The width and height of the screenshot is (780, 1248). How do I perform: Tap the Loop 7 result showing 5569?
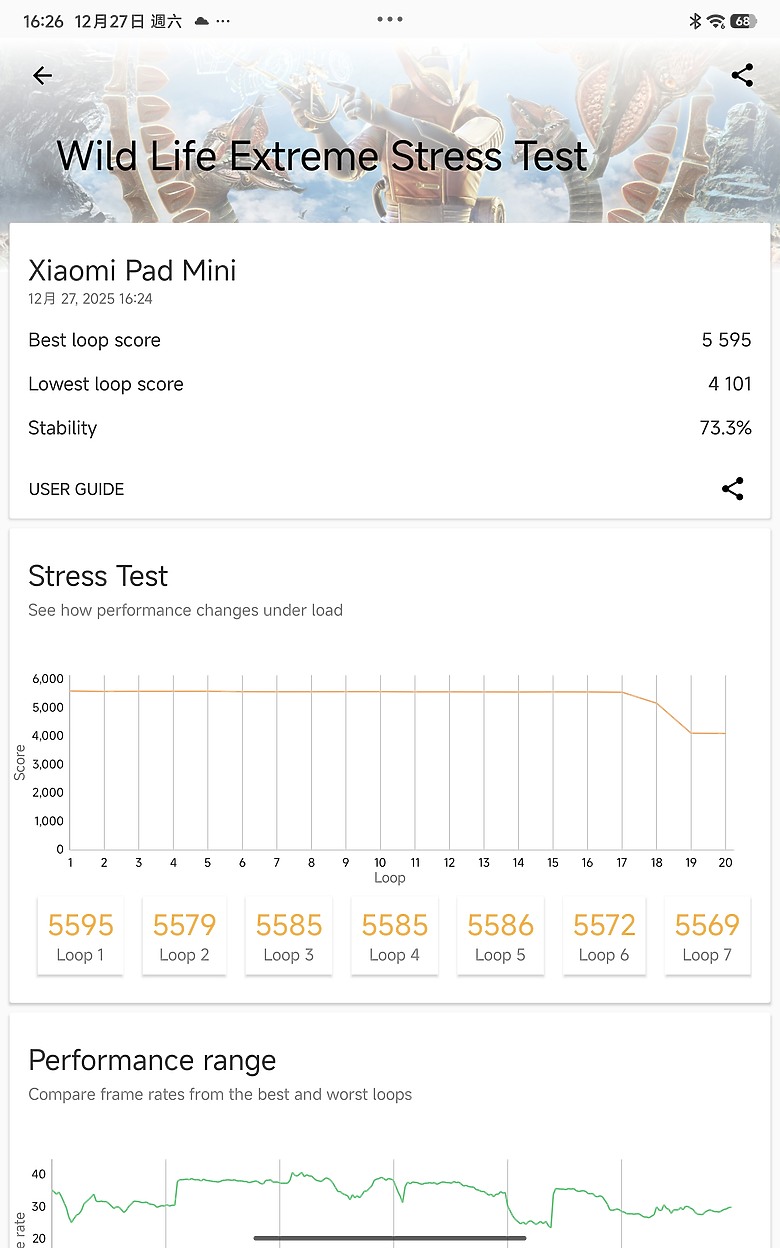pos(707,934)
